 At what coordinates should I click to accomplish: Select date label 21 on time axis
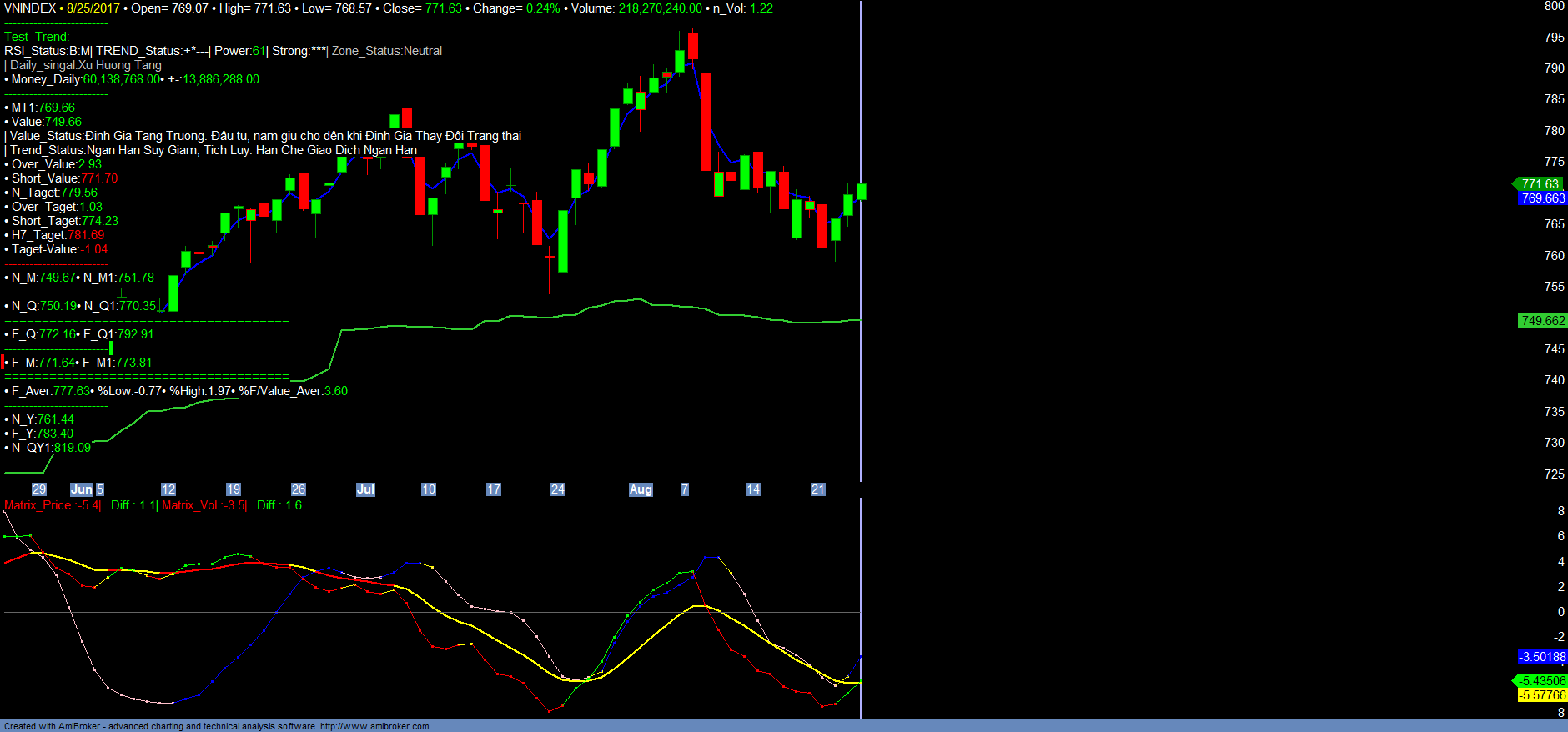click(x=817, y=489)
